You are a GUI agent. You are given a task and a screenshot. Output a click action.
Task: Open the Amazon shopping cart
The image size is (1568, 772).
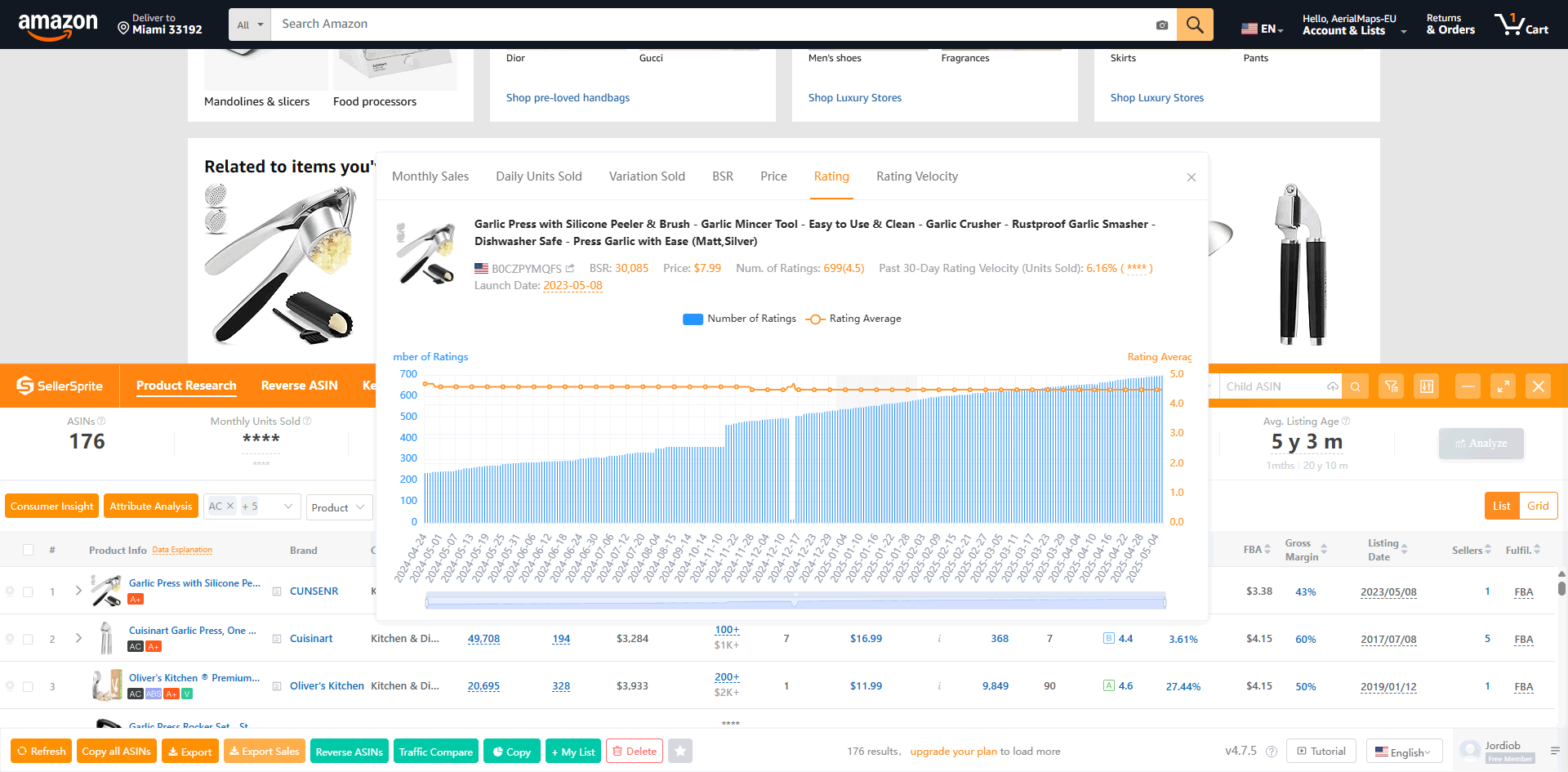tap(1521, 25)
